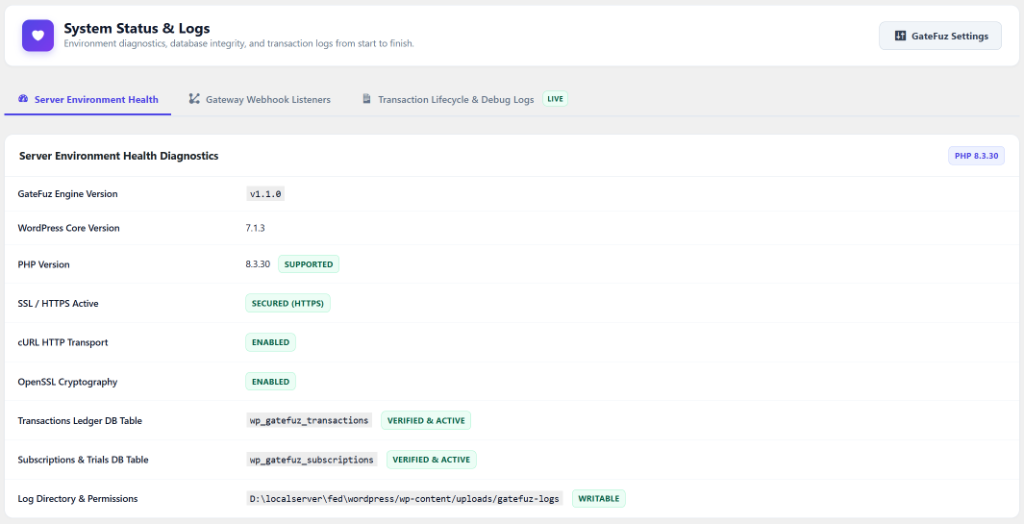Click the SECURED (HTTPS) badge

point(287,303)
